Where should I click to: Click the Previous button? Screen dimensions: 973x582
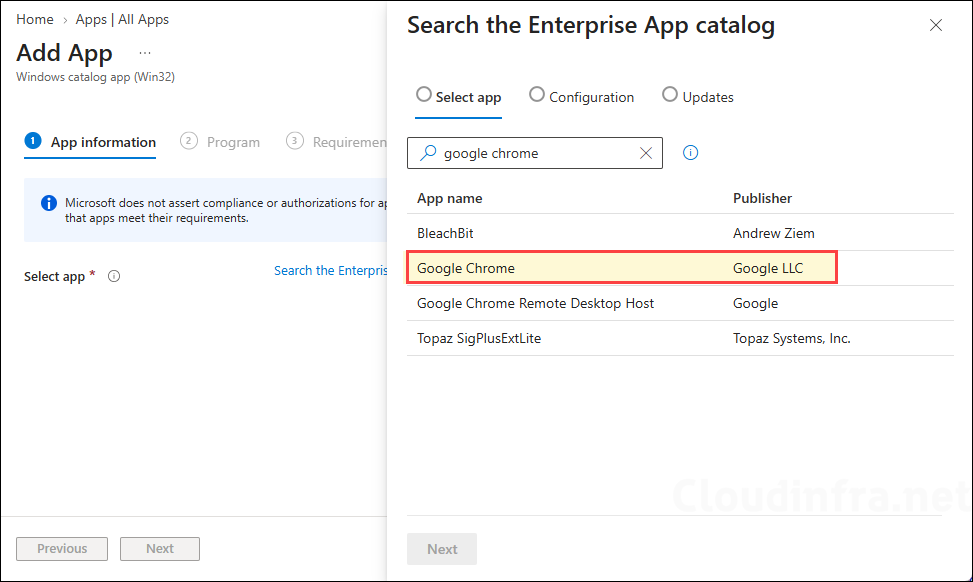click(x=62, y=548)
